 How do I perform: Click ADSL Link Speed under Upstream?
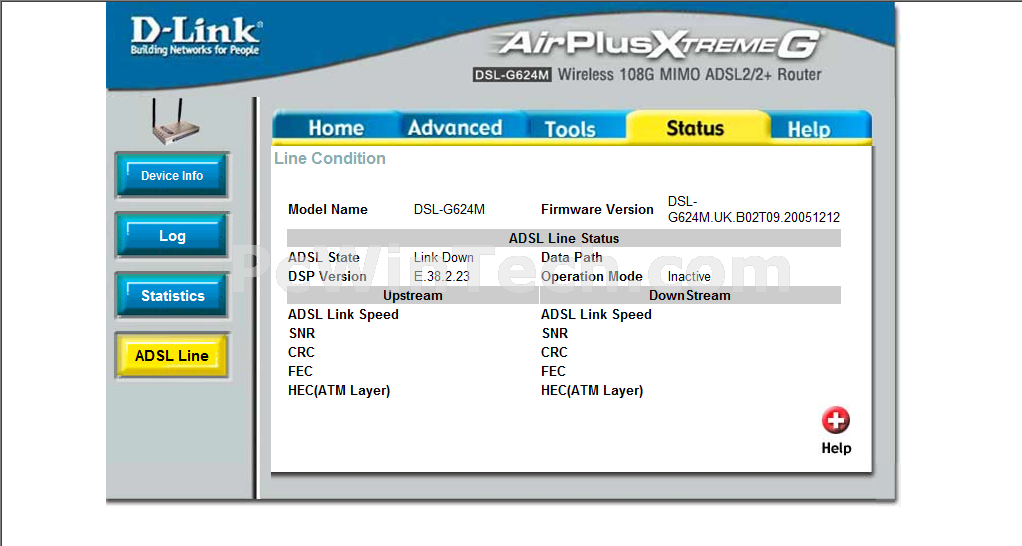pyautogui.click(x=343, y=314)
